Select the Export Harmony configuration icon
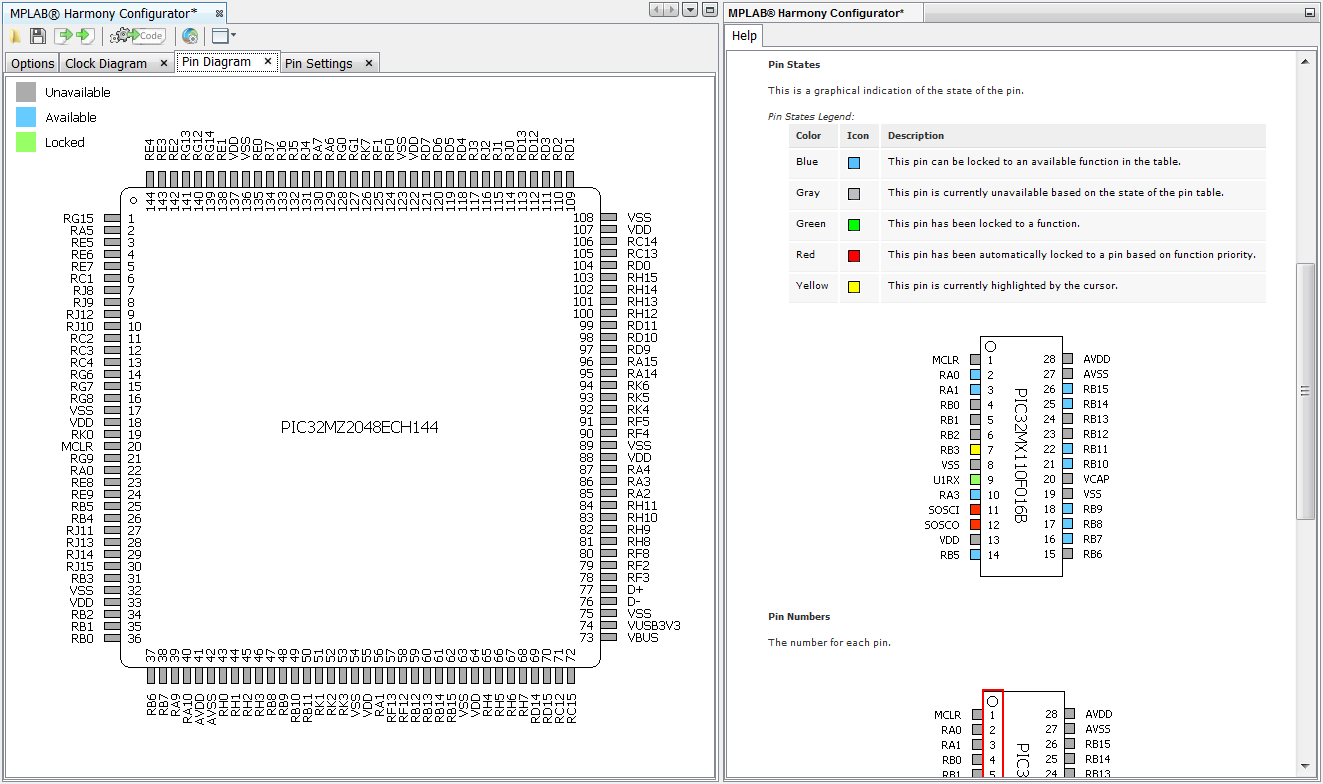Viewport: 1323px width, 784px height. coord(84,36)
